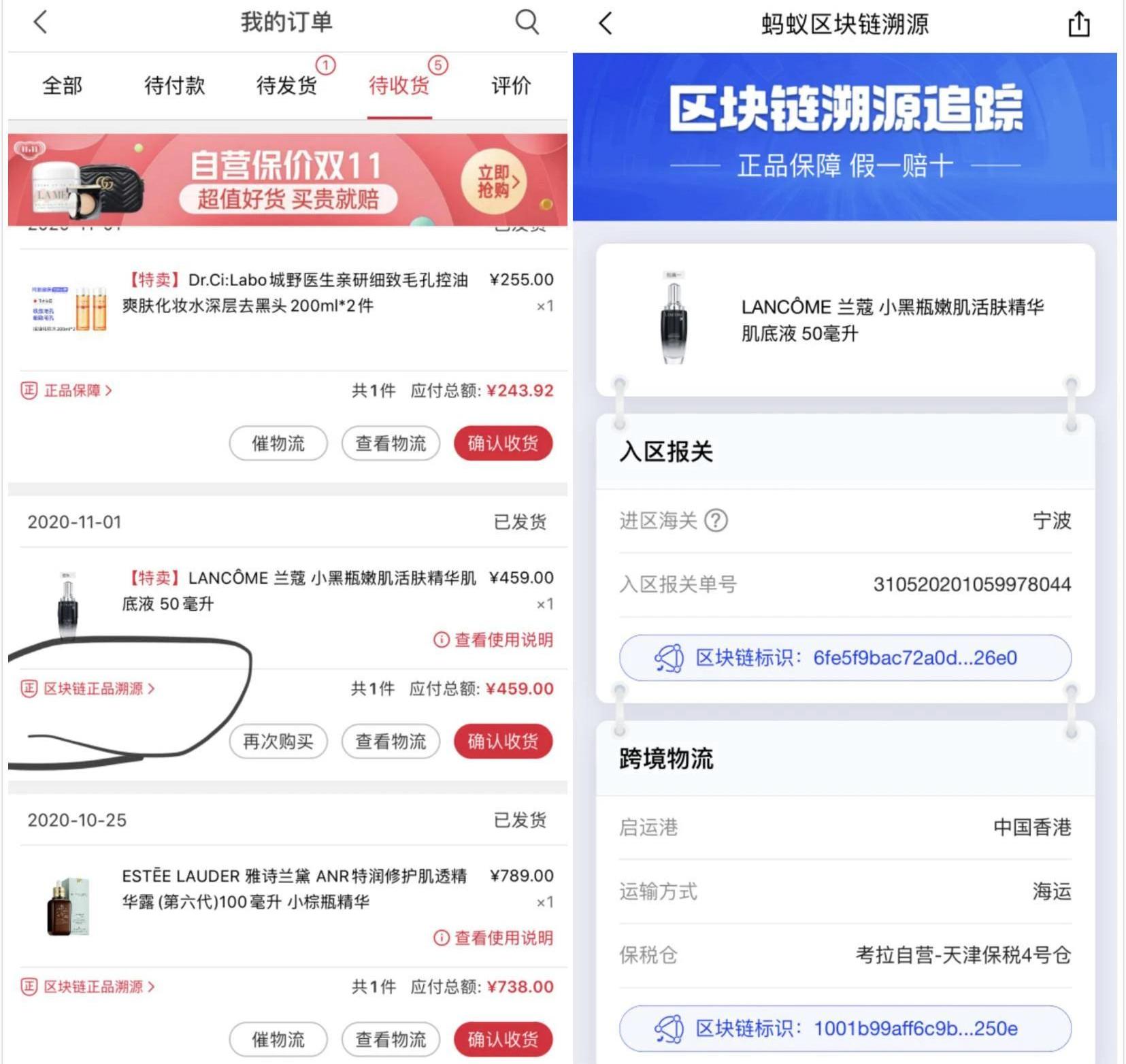
Task: Tap info icon for Lancôme 查看使用说明
Action: [x=441, y=639]
